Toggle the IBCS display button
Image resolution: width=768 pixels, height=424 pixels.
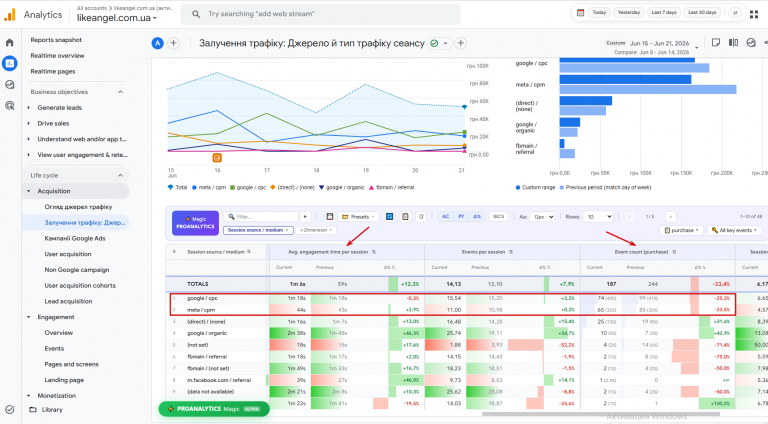click(x=498, y=216)
